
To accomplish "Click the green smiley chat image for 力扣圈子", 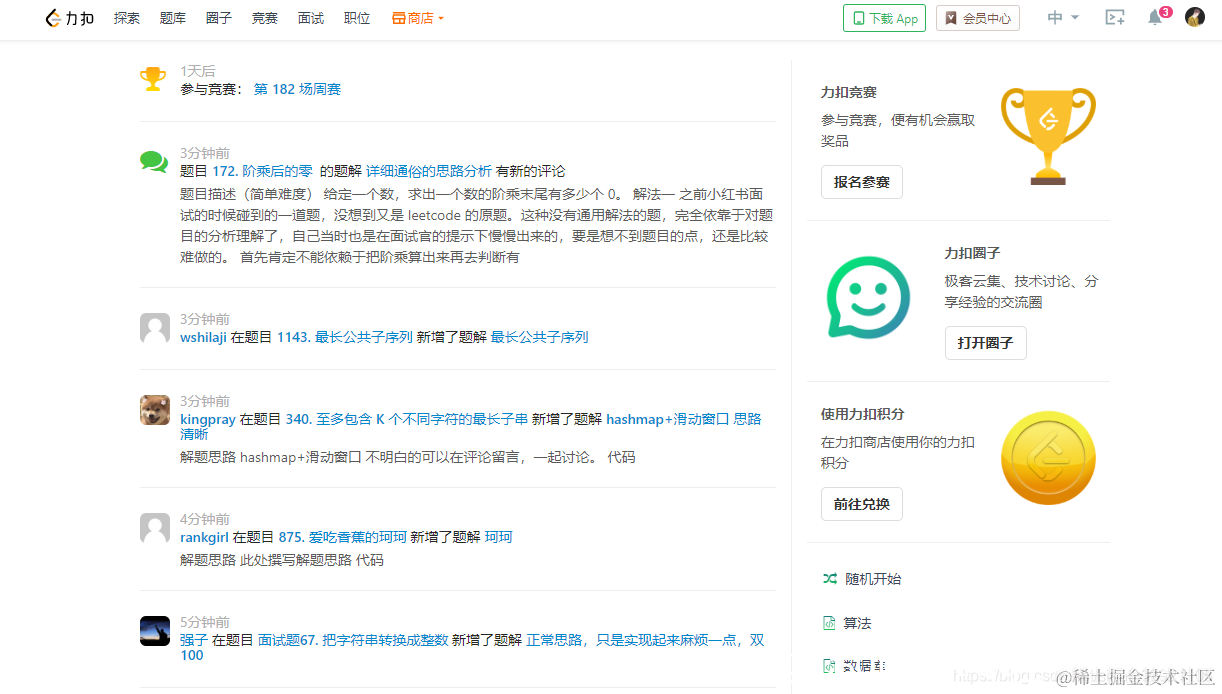I will pyautogui.click(x=868, y=297).
